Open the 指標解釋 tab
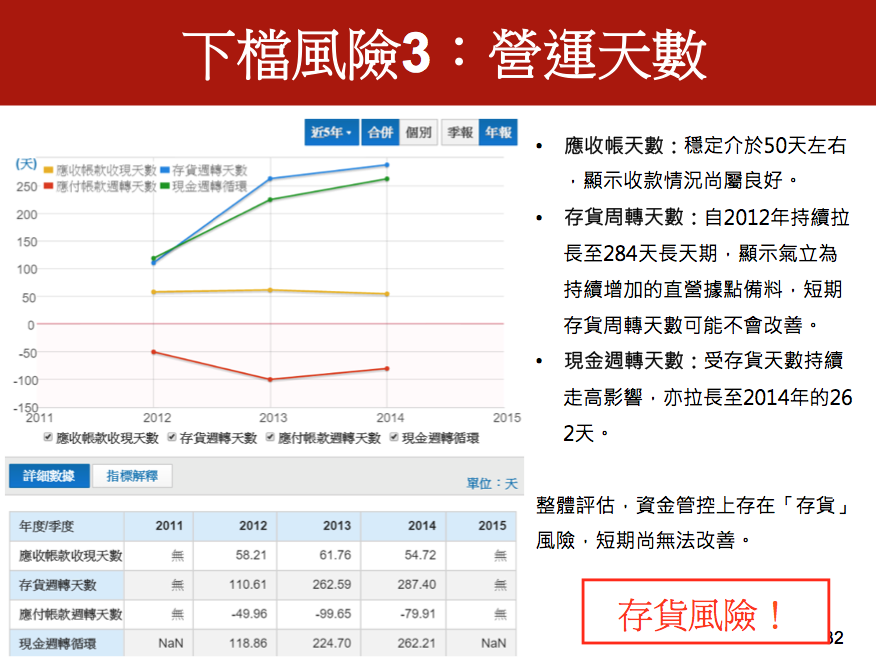Image resolution: width=876 pixels, height=664 pixels. [x=132, y=477]
